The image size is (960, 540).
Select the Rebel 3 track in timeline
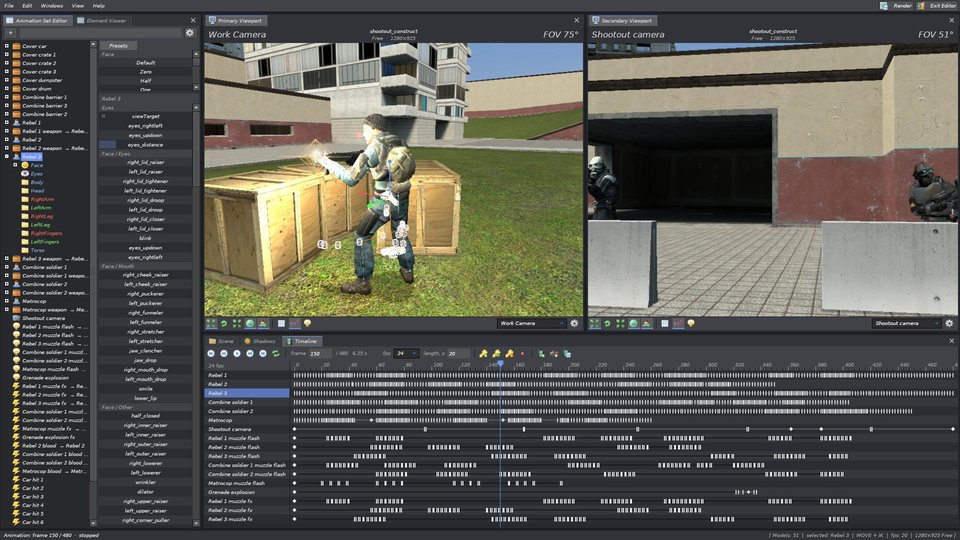coord(247,393)
